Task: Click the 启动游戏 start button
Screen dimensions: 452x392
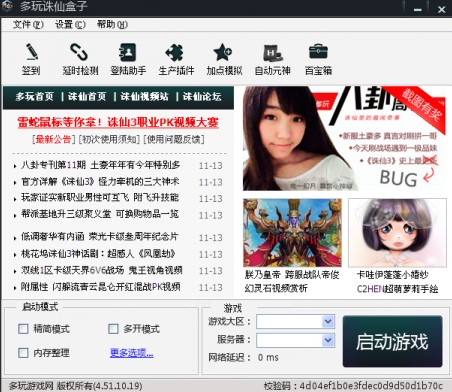Action: click(x=393, y=342)
